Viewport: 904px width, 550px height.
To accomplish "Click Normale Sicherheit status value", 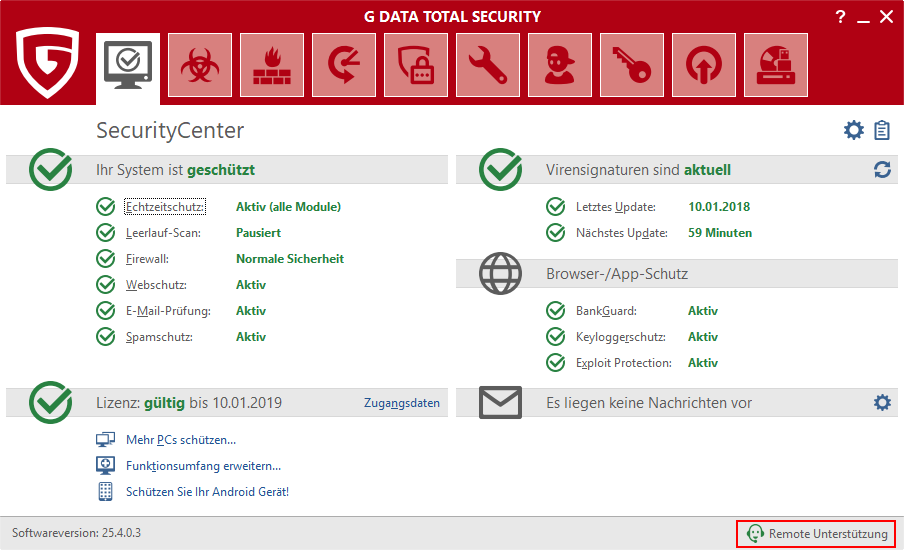I will tap(290, 259).
